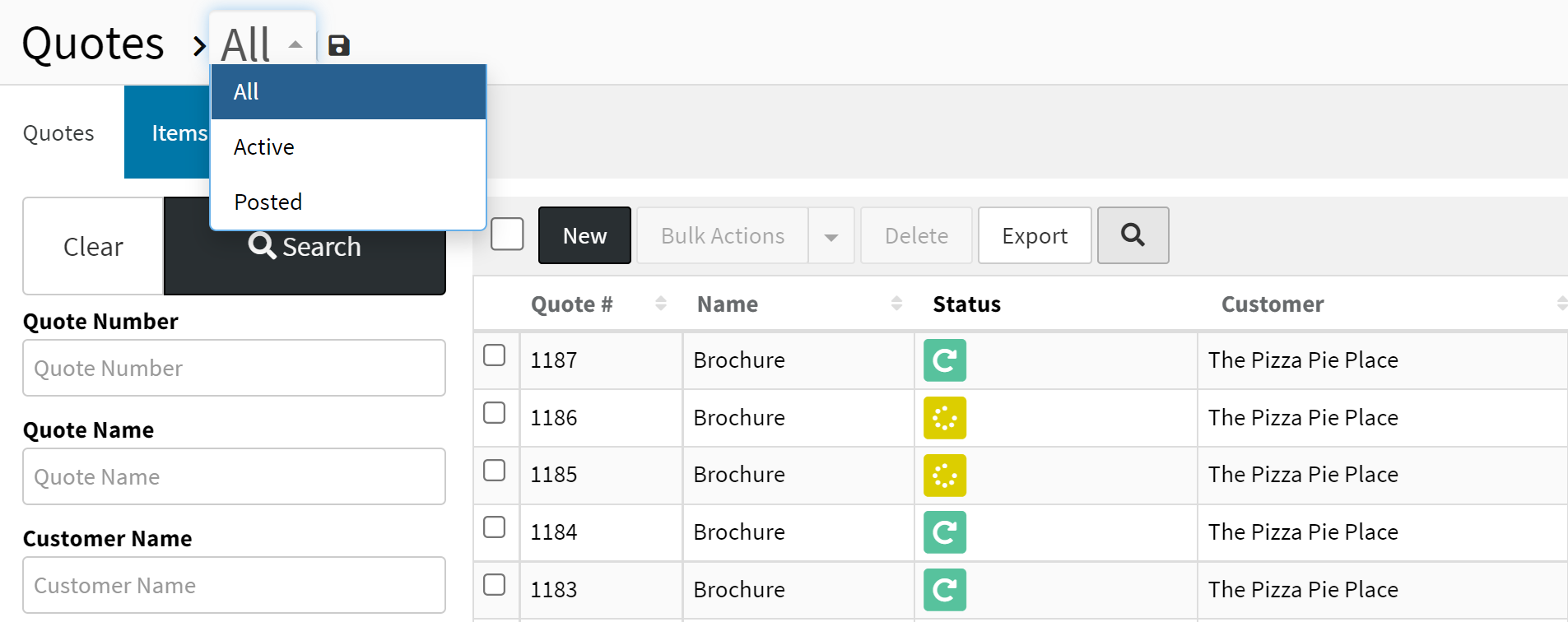
Task: Check the box for quote 1184
Action: pos(494,527)
